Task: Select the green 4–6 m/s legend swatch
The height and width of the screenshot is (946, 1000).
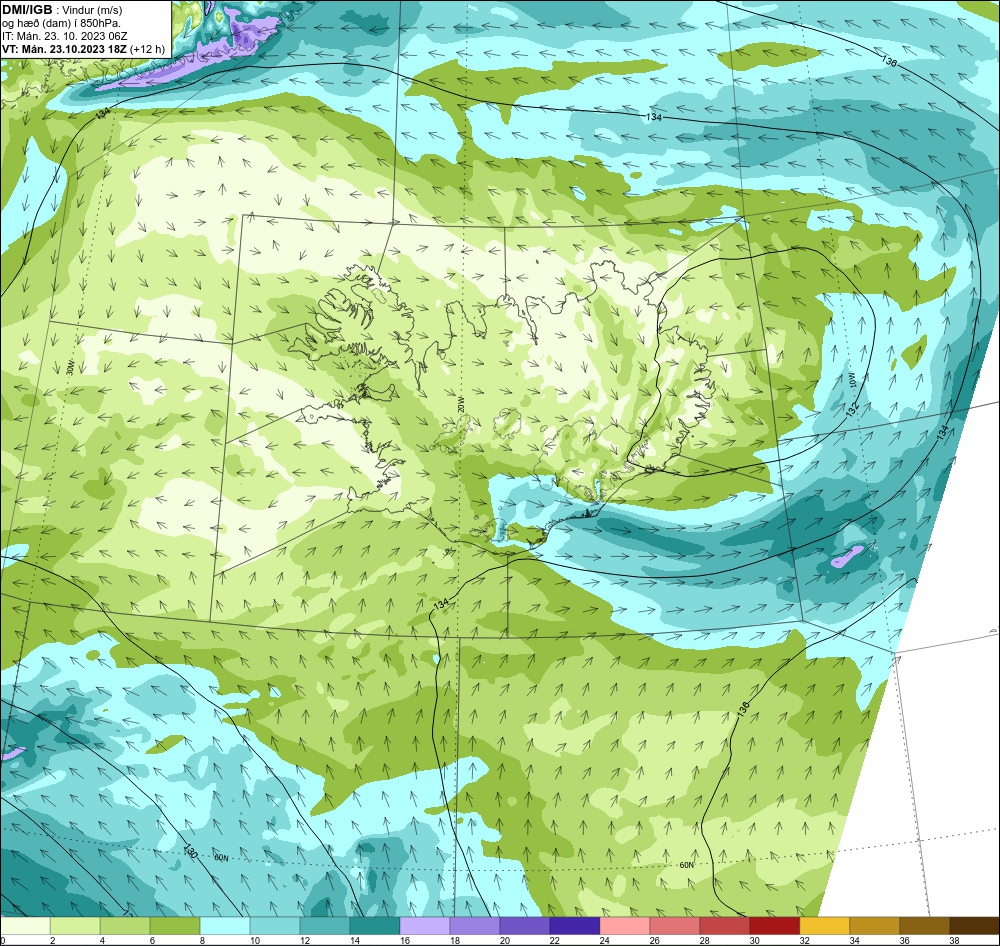Action: (x=125, y=926)
